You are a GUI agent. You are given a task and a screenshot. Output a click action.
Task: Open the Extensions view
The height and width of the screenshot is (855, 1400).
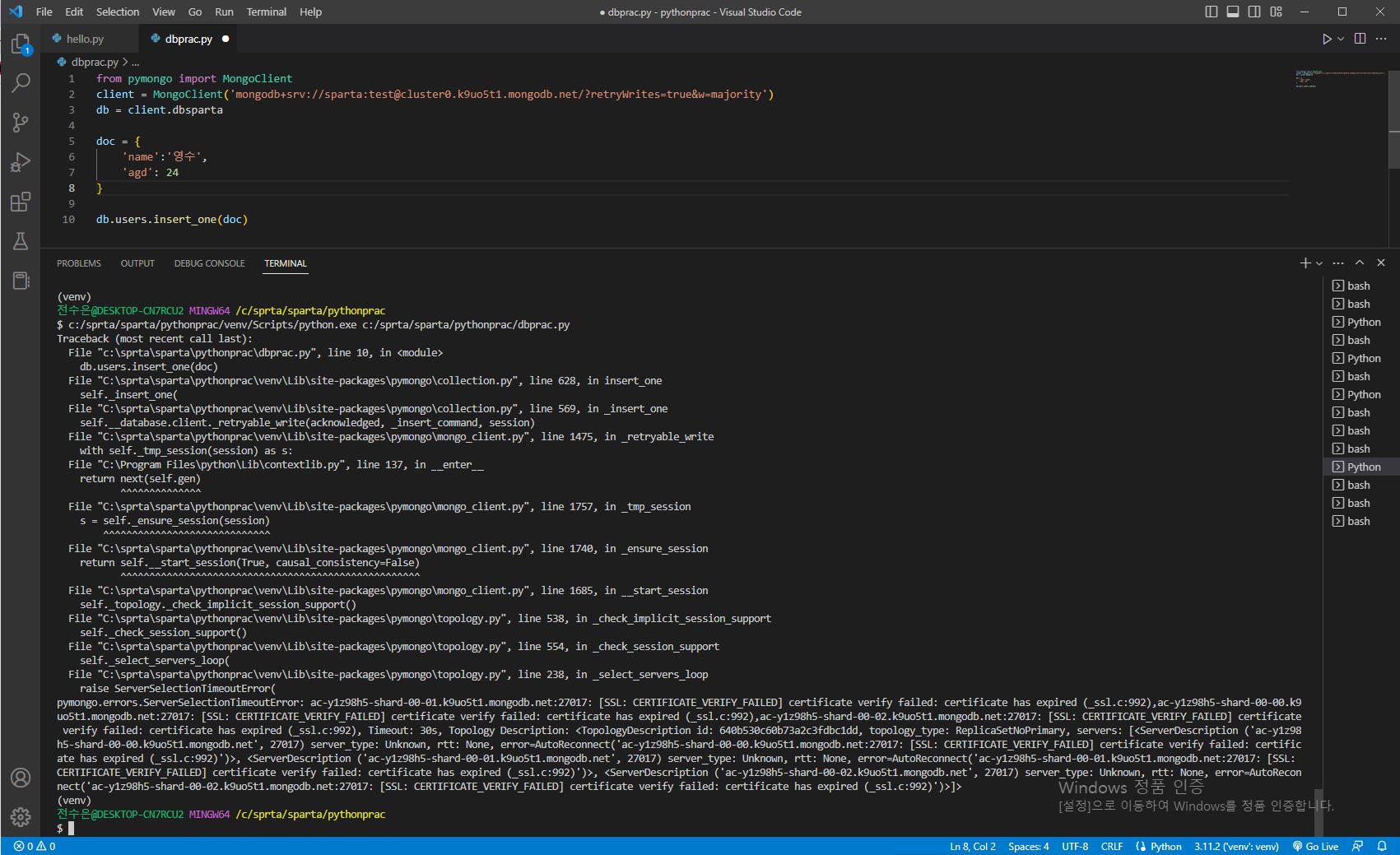click(21, 202)
